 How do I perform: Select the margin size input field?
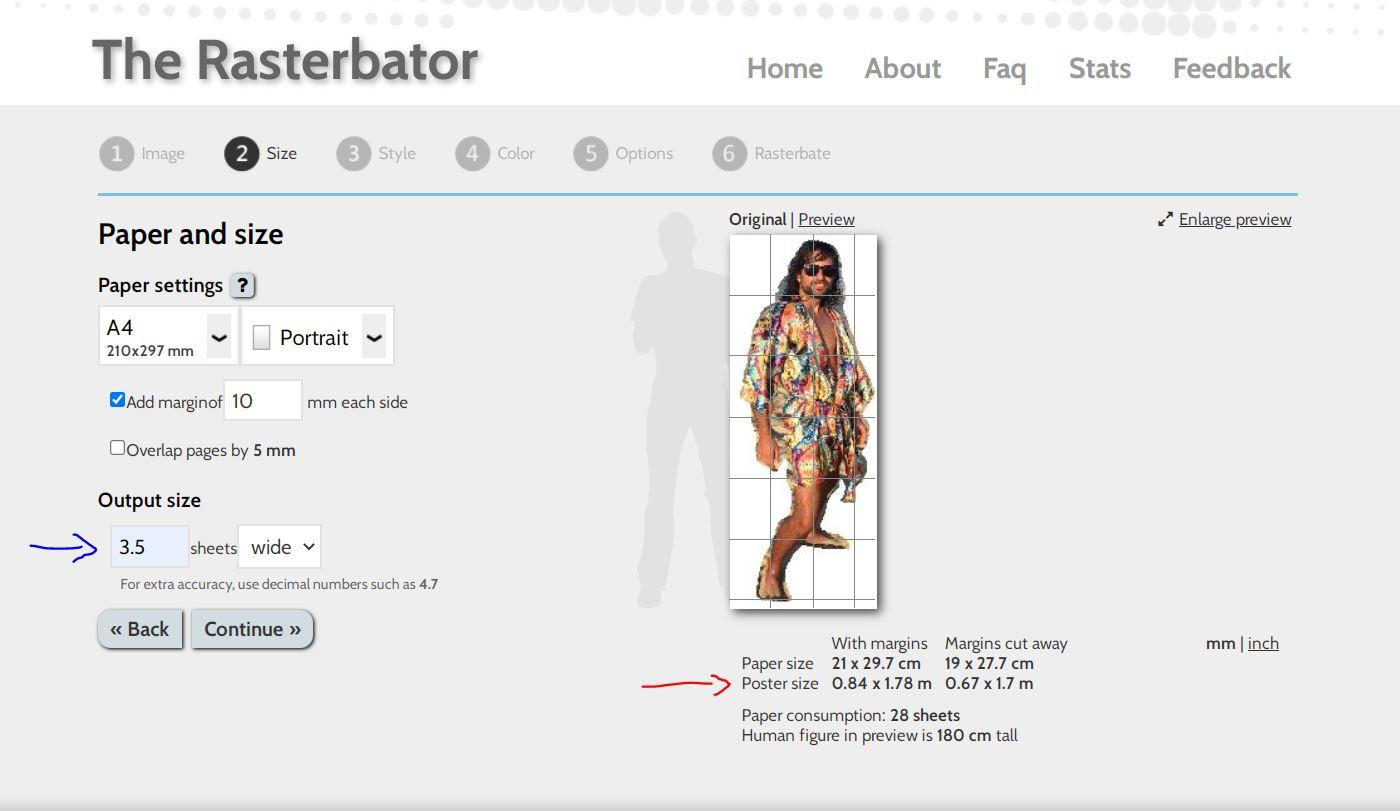262,399
